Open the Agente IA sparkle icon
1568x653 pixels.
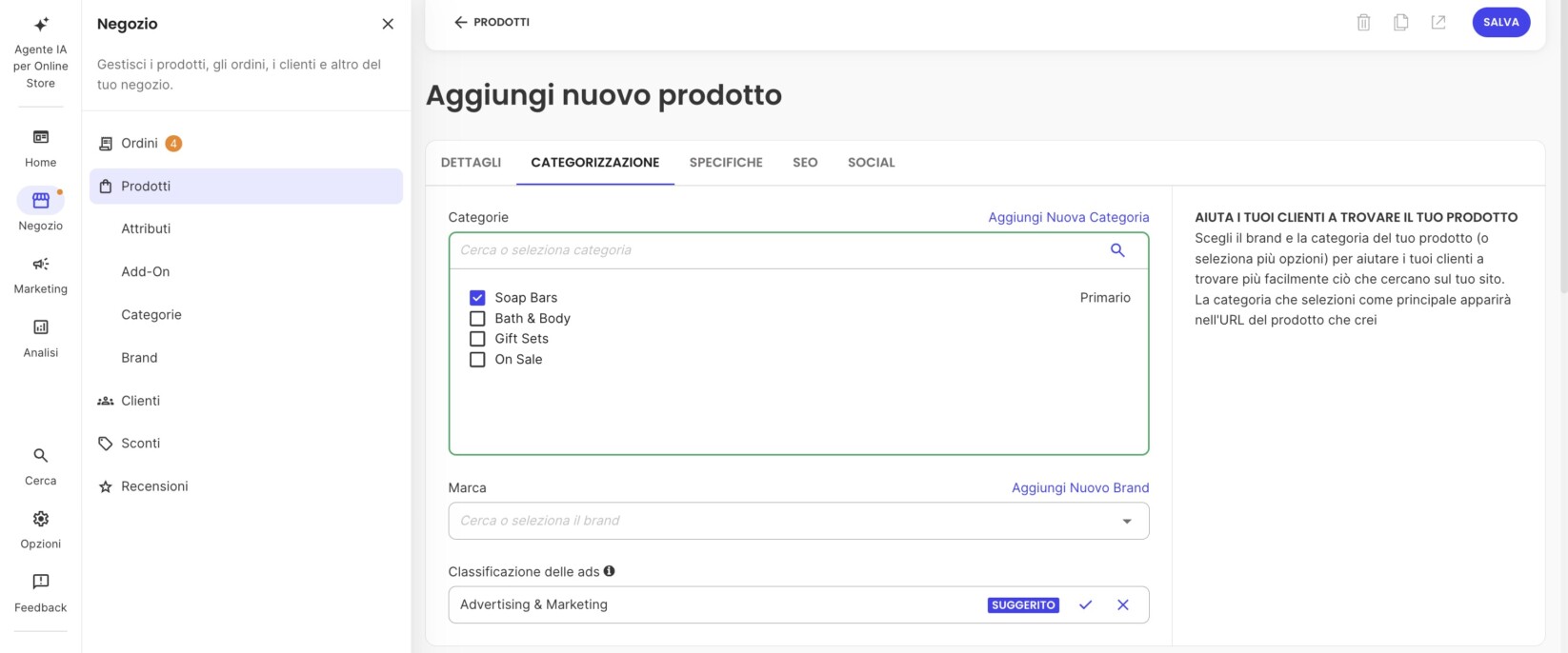(41, 24)
